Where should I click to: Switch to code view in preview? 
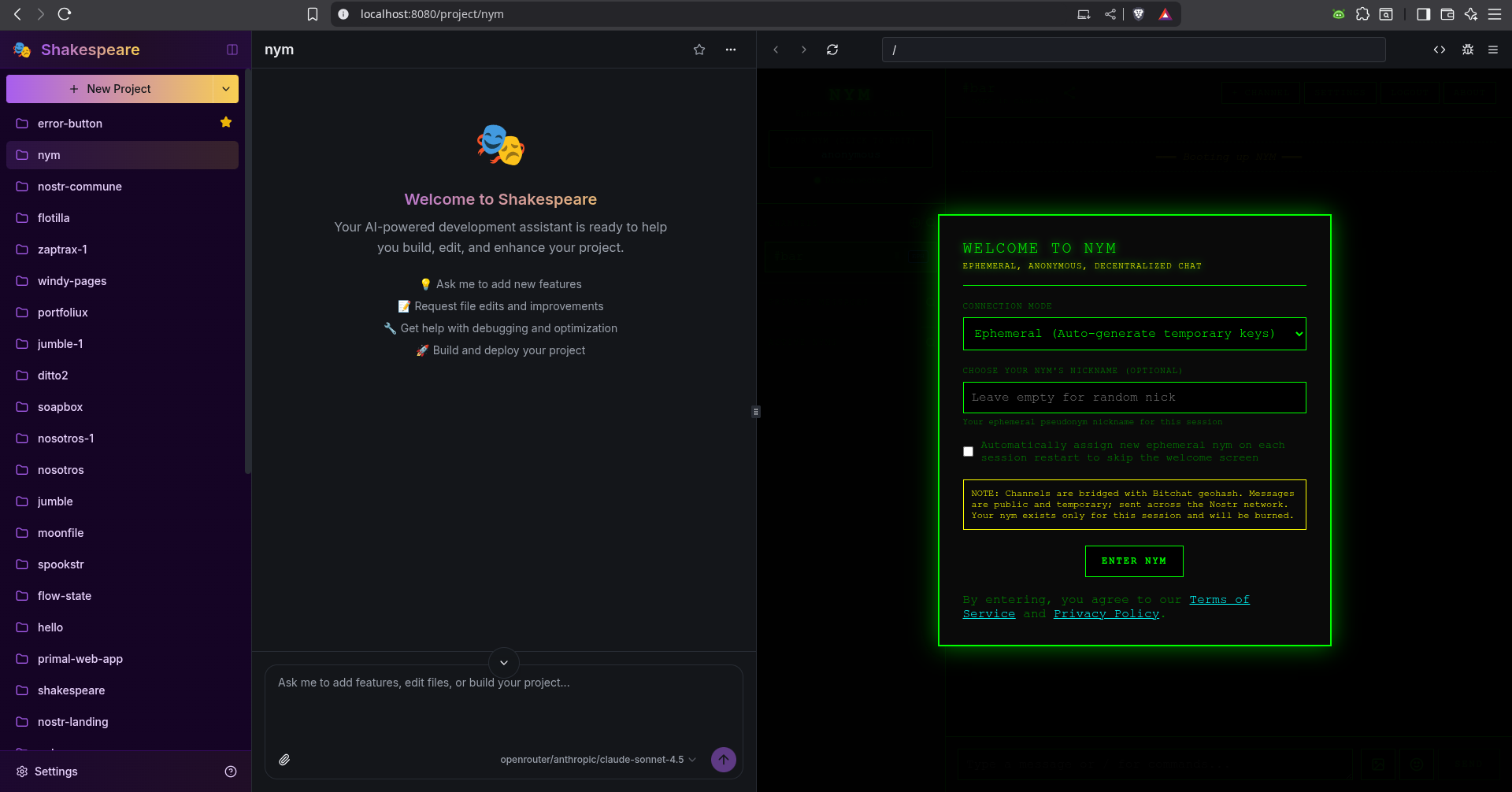tap(1439, 50)
